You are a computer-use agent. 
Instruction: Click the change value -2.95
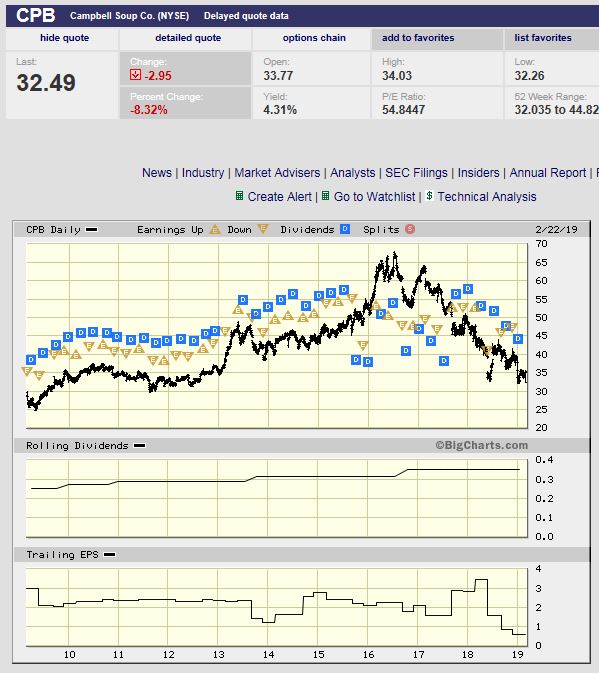158,76
